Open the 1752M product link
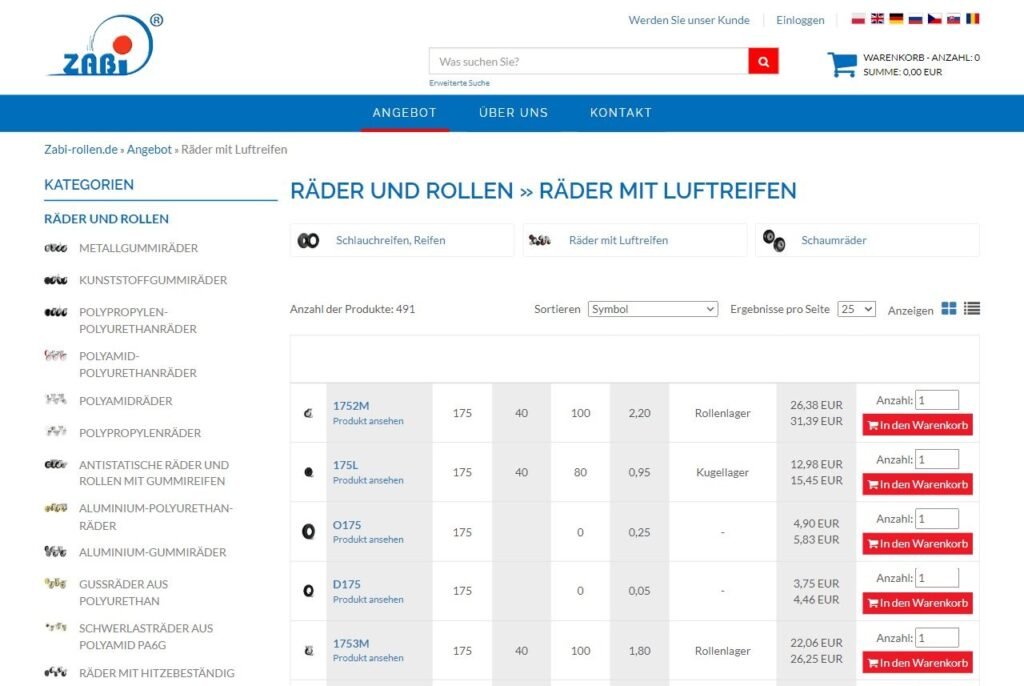 pyautogui.click(x=351, y=406)
